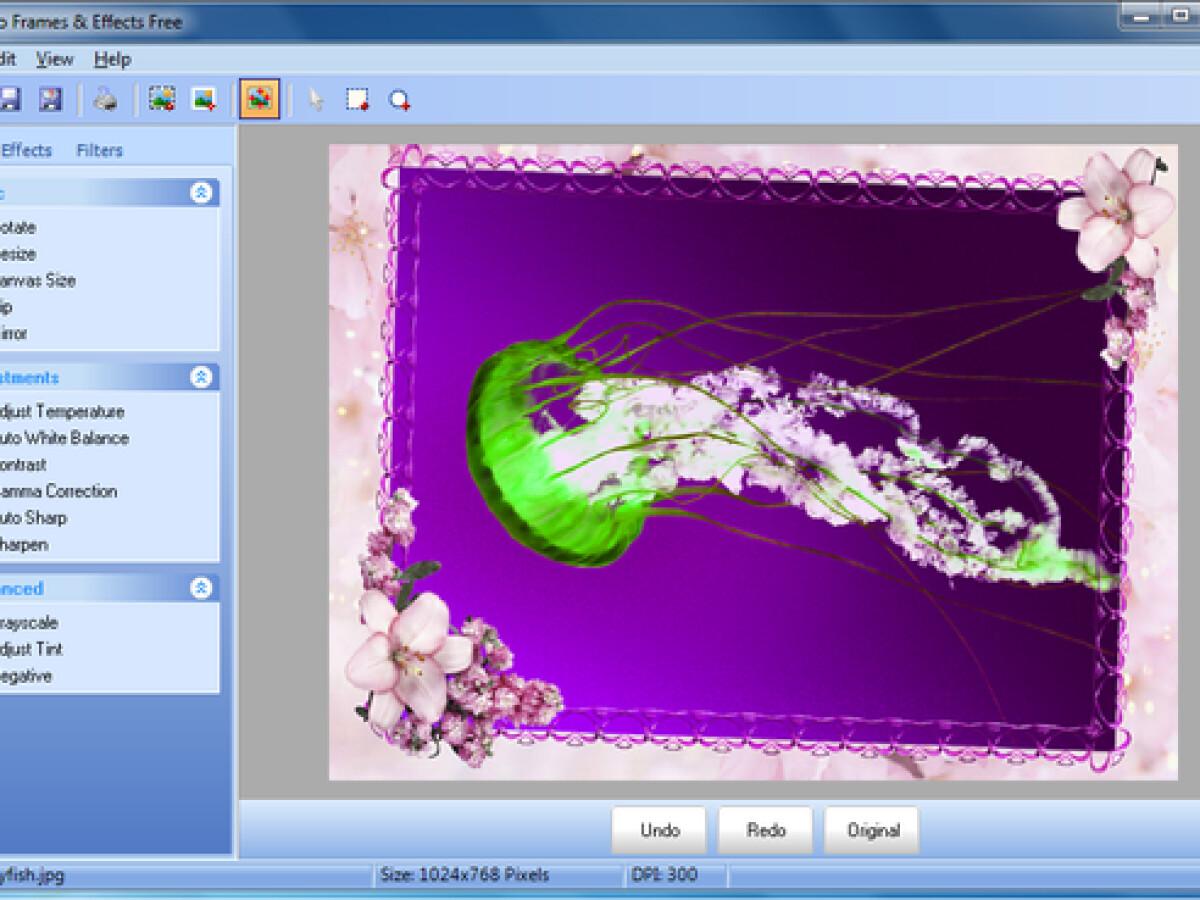Open the View menu
Viewport: 1200px width, 900px height.
pyautogui.click(x=54, y=59)
